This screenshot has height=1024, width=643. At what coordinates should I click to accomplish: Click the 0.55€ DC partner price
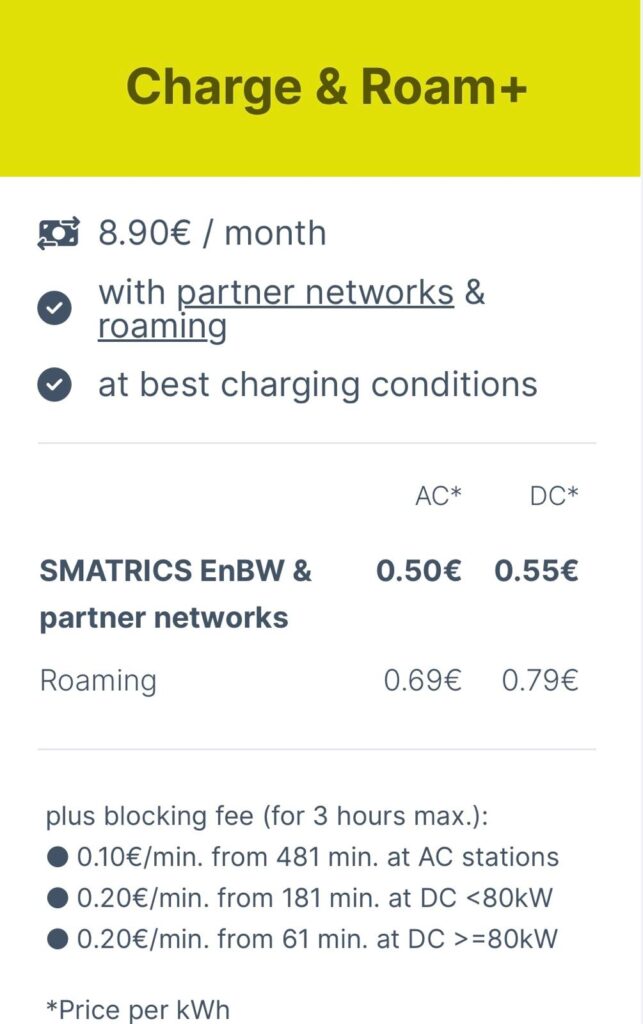pos(536,571)
